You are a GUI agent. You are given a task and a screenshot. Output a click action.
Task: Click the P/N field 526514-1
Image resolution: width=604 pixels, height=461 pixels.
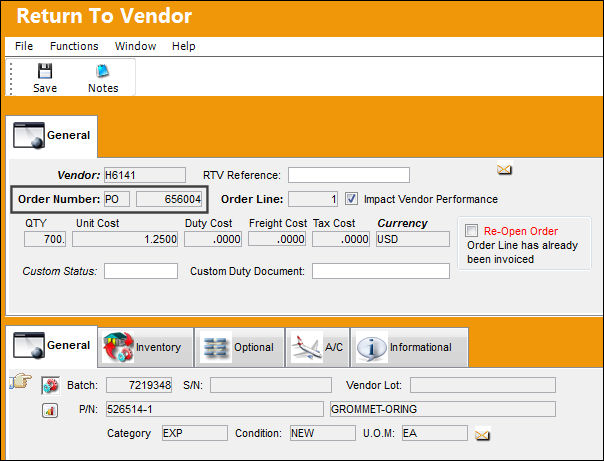pyautogui.click(x=215, y=409)
